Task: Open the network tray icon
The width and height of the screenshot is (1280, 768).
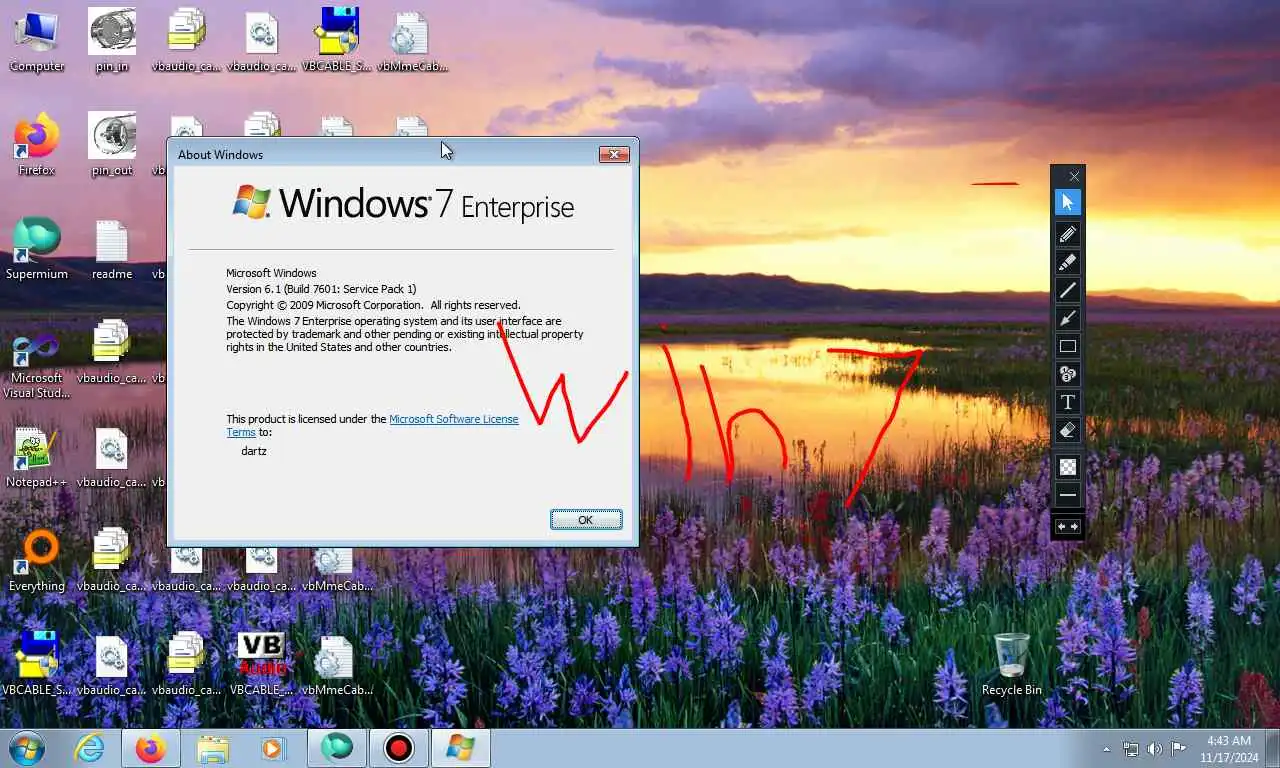Action: click(x=1130, y=749)
